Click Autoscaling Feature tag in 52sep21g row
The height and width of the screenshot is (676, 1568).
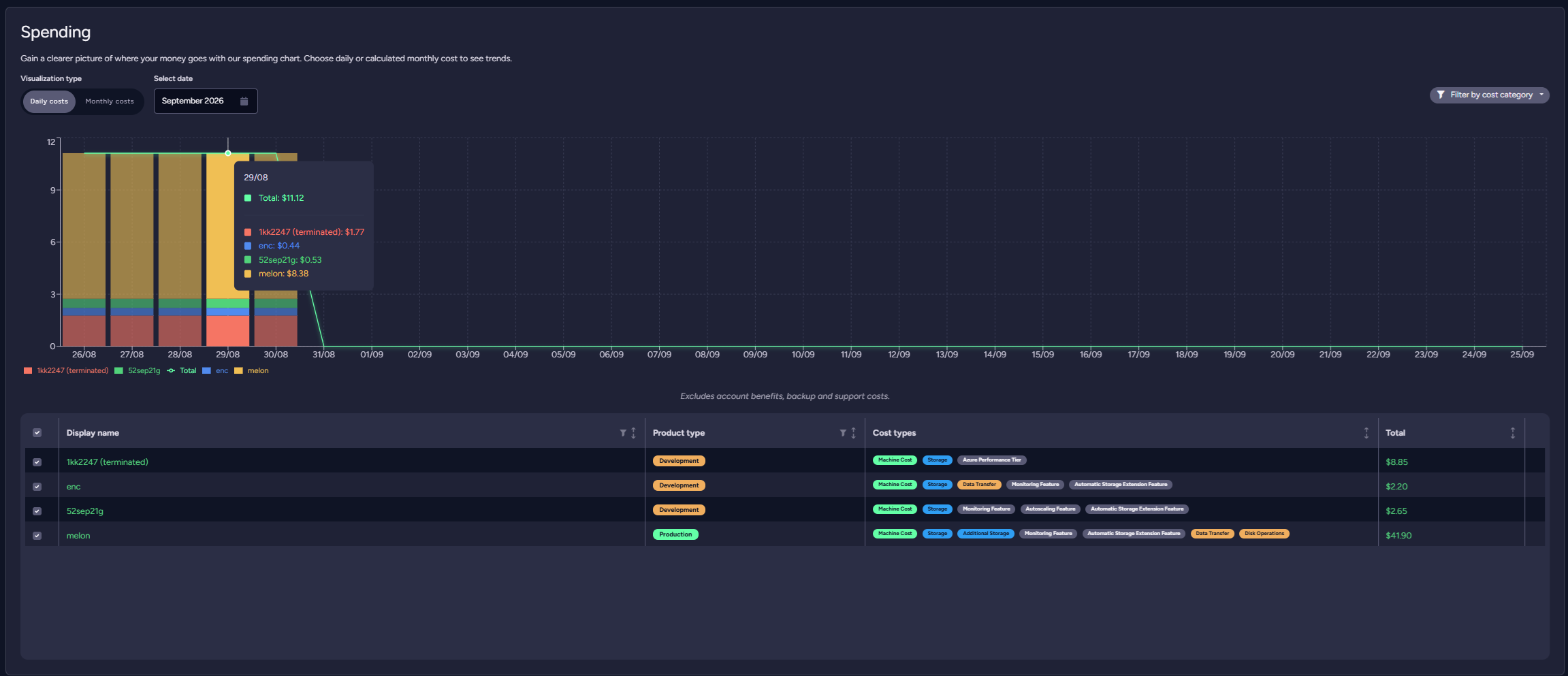point(1050,509)
